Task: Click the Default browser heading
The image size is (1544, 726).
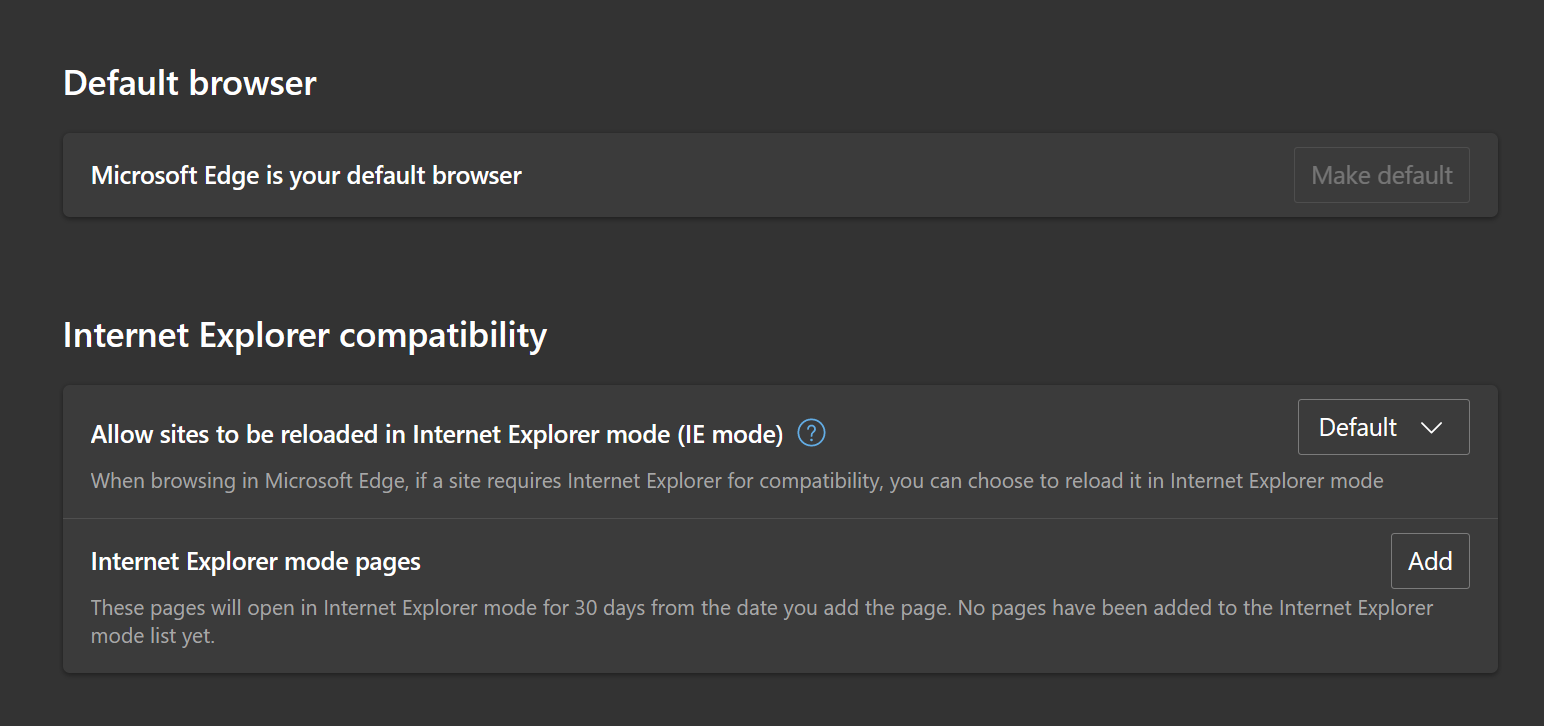Action: (x=190, y=83)
